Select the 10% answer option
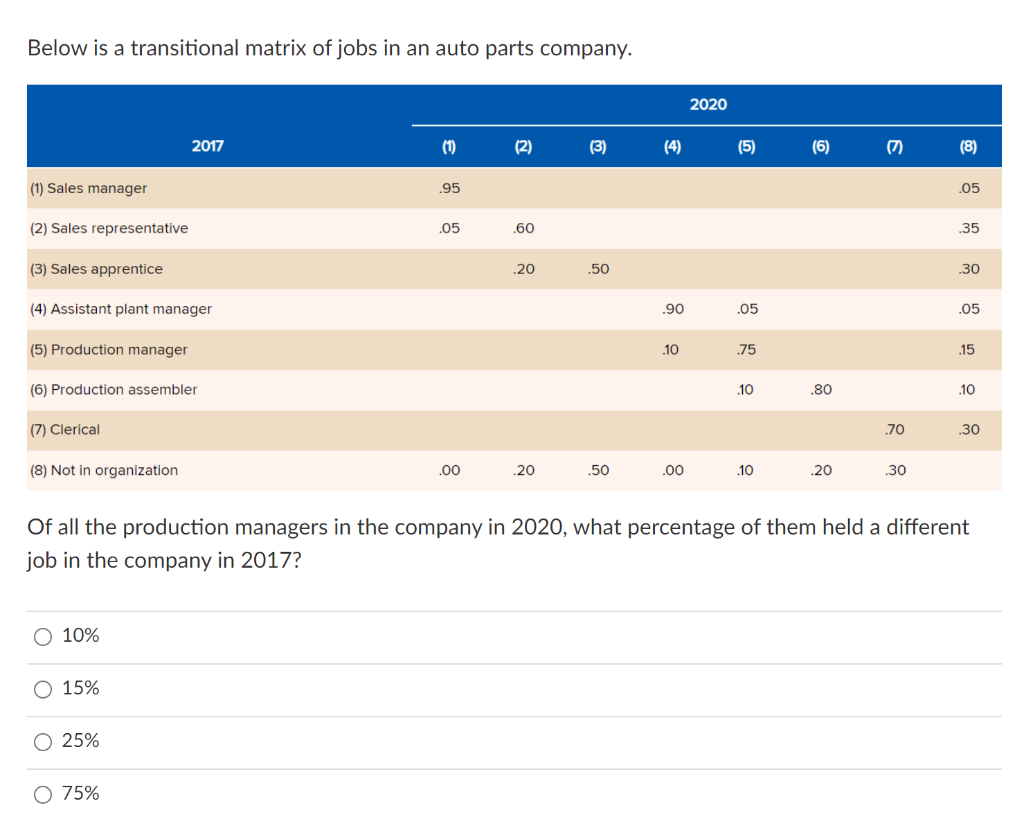1024x828 pixels. pos(43,637)
